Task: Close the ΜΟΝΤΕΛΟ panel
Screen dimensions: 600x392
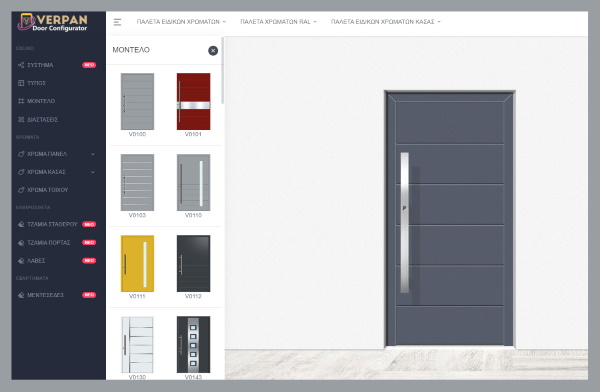Action: coord(213,51)
